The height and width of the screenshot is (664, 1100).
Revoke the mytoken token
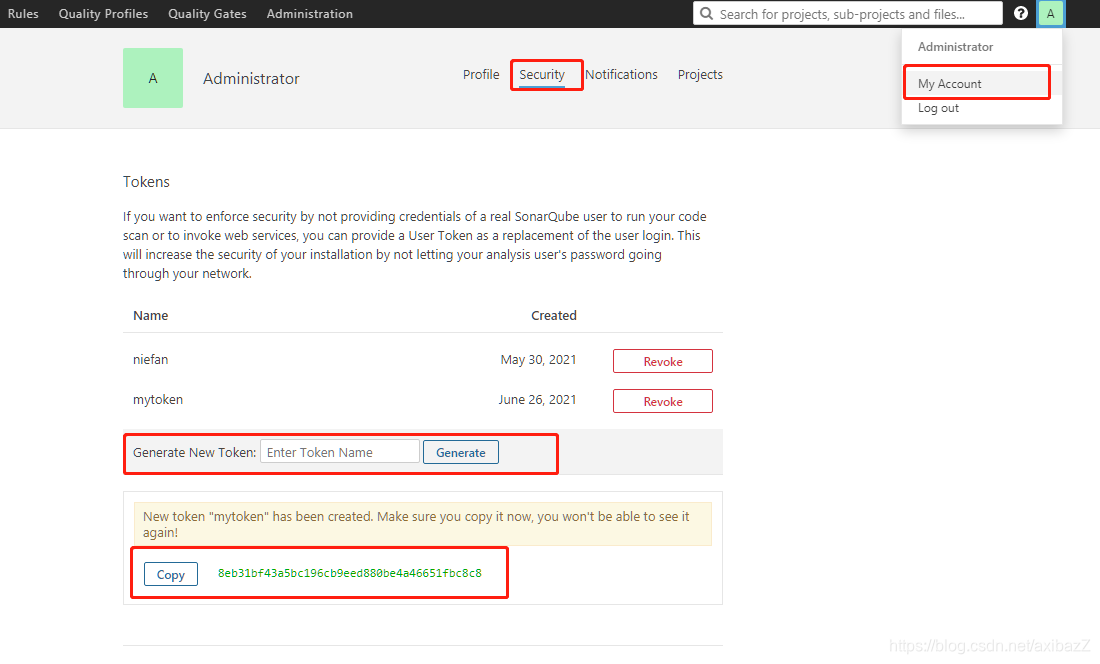662,400
